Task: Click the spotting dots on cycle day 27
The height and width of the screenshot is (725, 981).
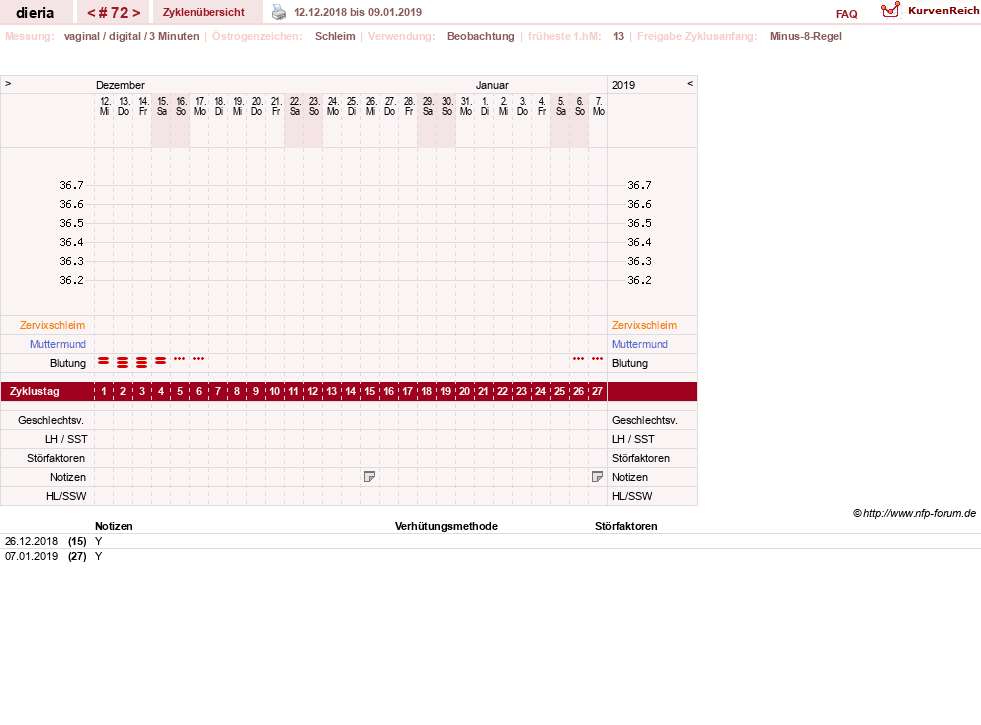Action: coord(597,358)
